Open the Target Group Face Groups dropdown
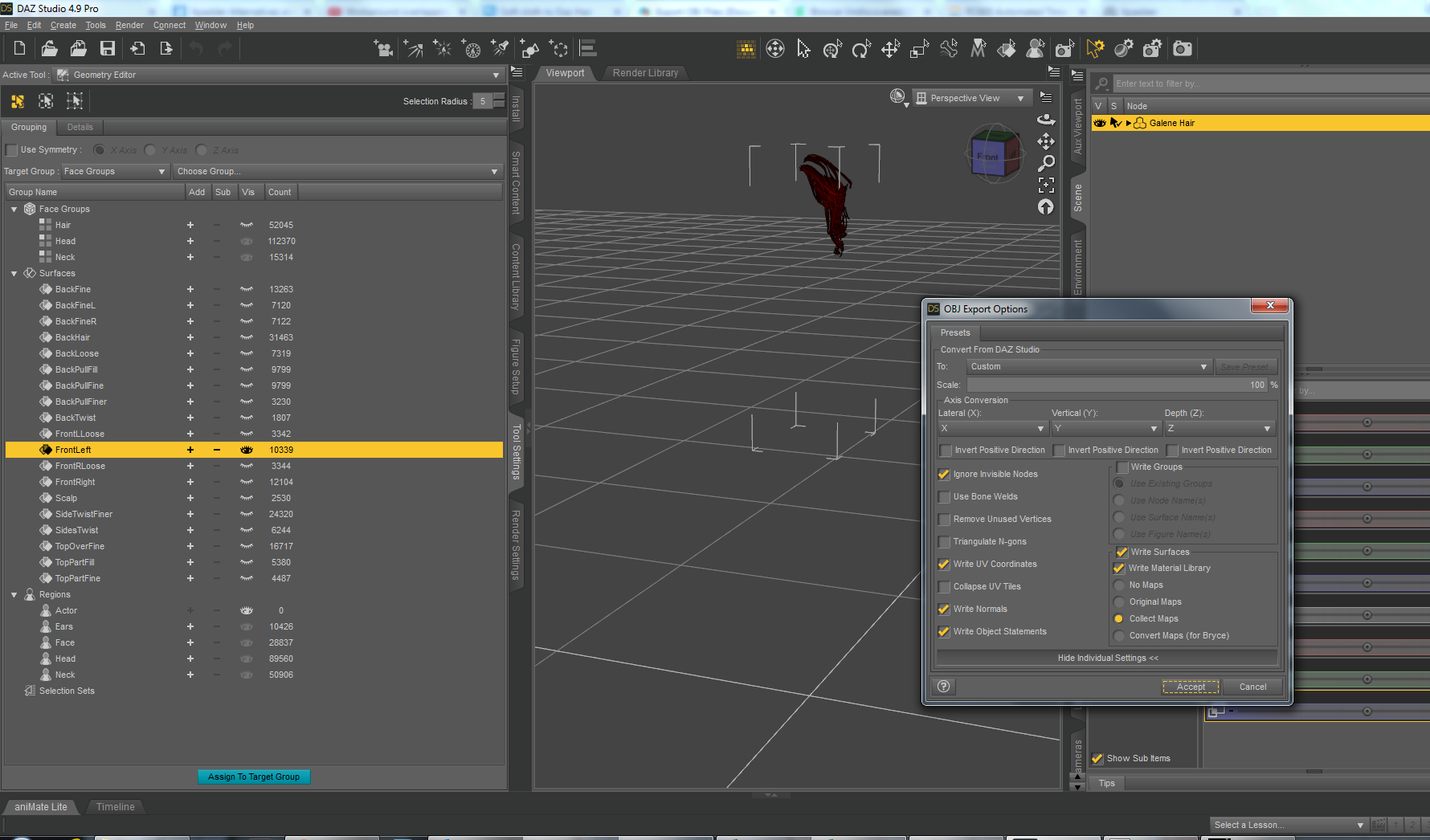Image resolution: width=1430 pixels, height=840 pixels. pyautogui.click(x=114, y=171)
